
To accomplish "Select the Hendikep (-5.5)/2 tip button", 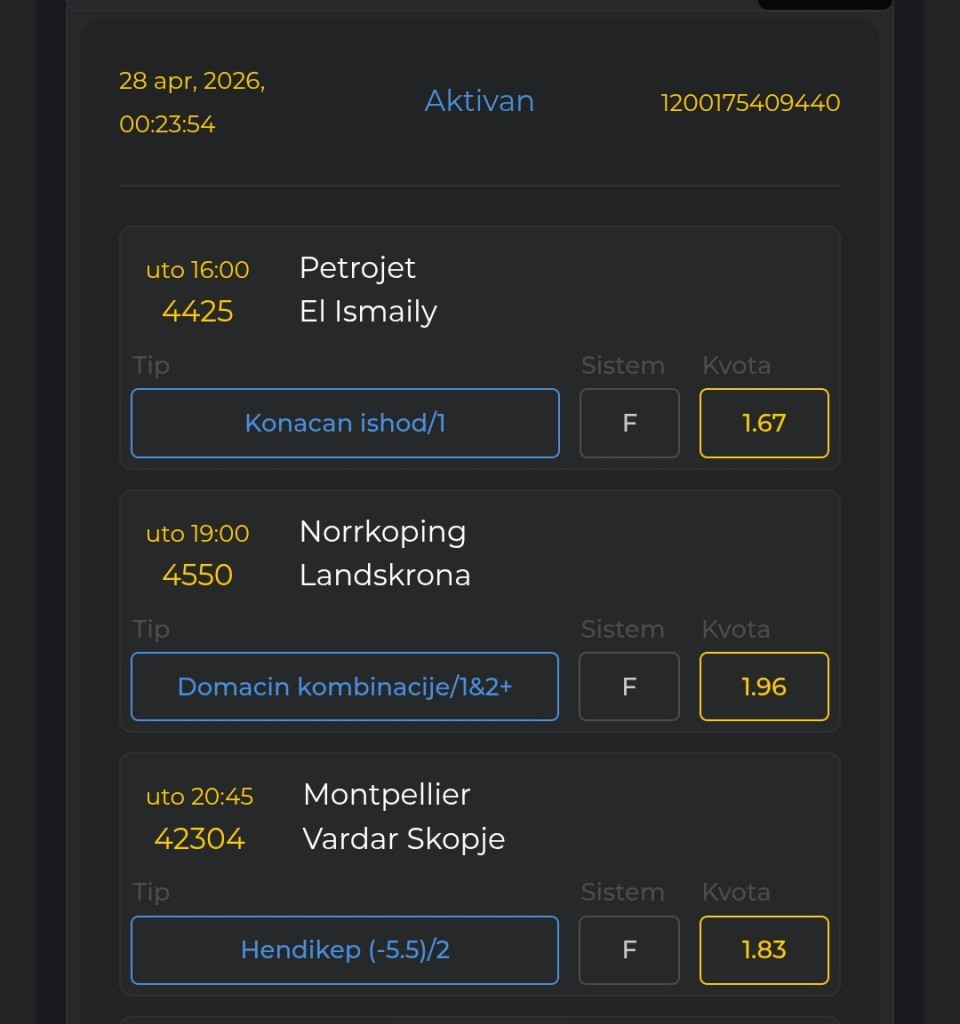I will (345, 950).
